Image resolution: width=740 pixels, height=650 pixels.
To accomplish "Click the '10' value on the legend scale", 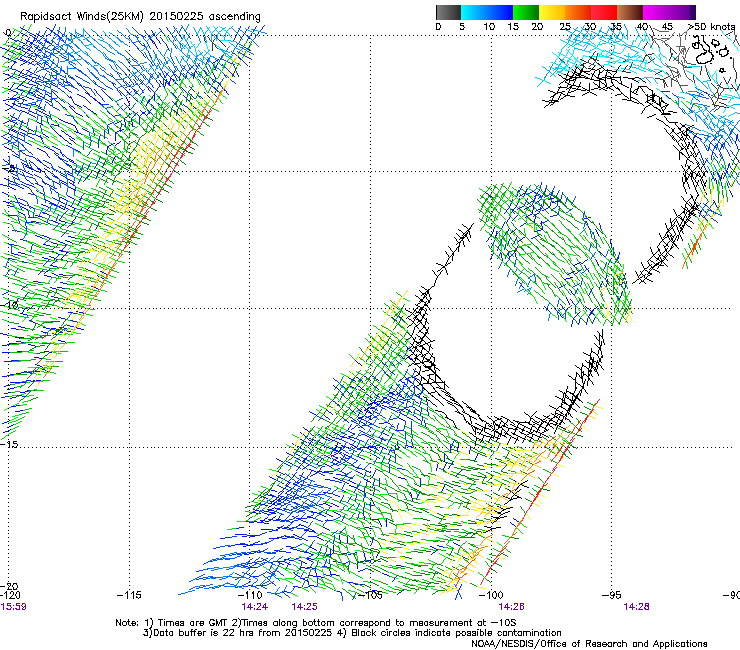I will 489,26.
